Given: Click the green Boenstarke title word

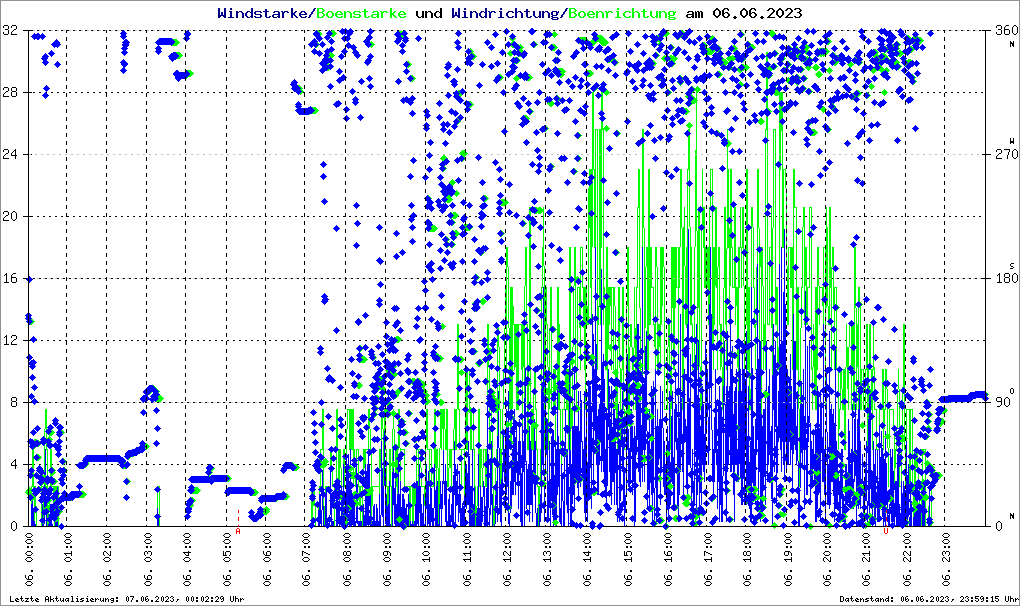Looking at the screenshot, I should [361, 13].
